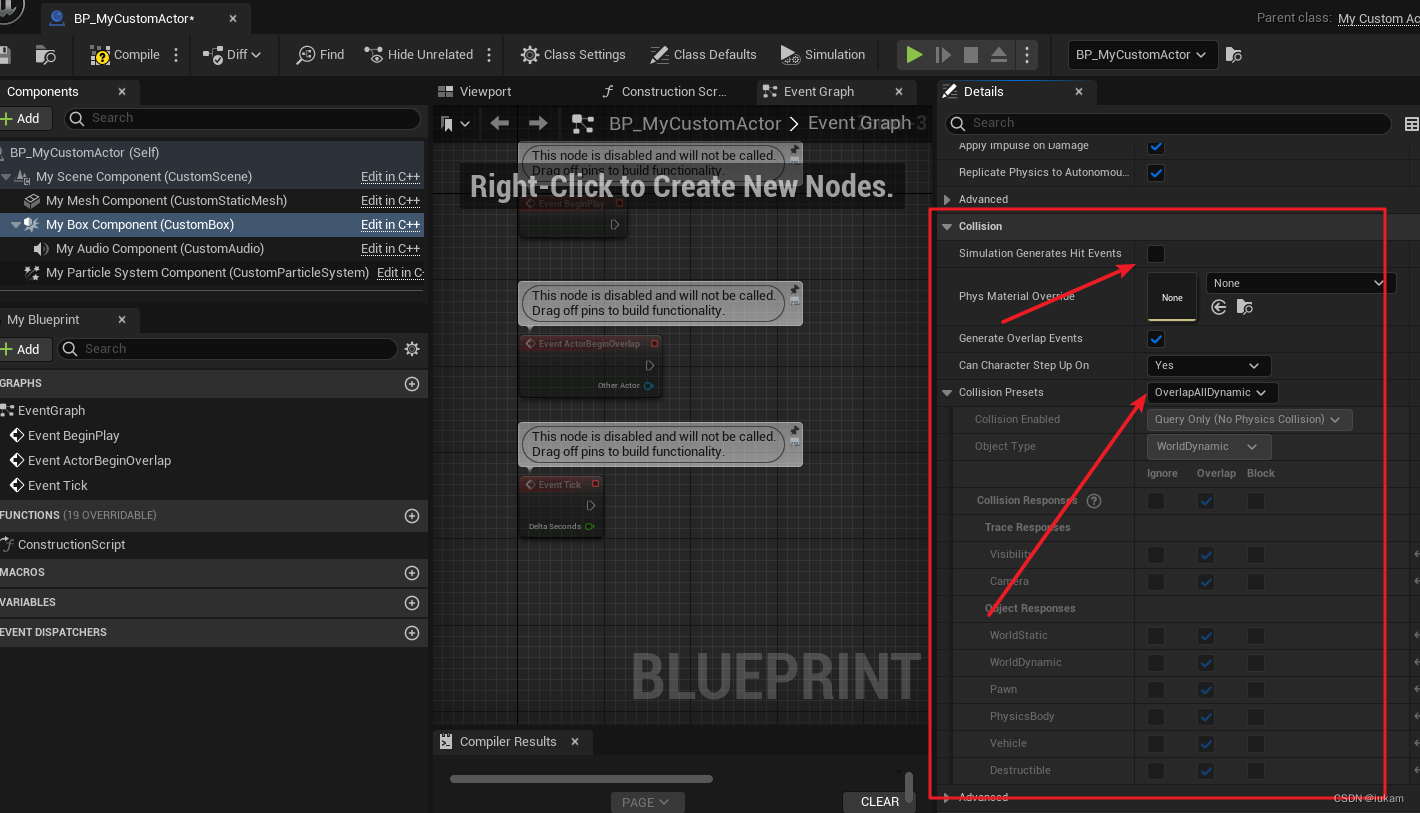Click the Step frame playback button
This screenshot has height=813, width=1420.
(x=943, y=55)
